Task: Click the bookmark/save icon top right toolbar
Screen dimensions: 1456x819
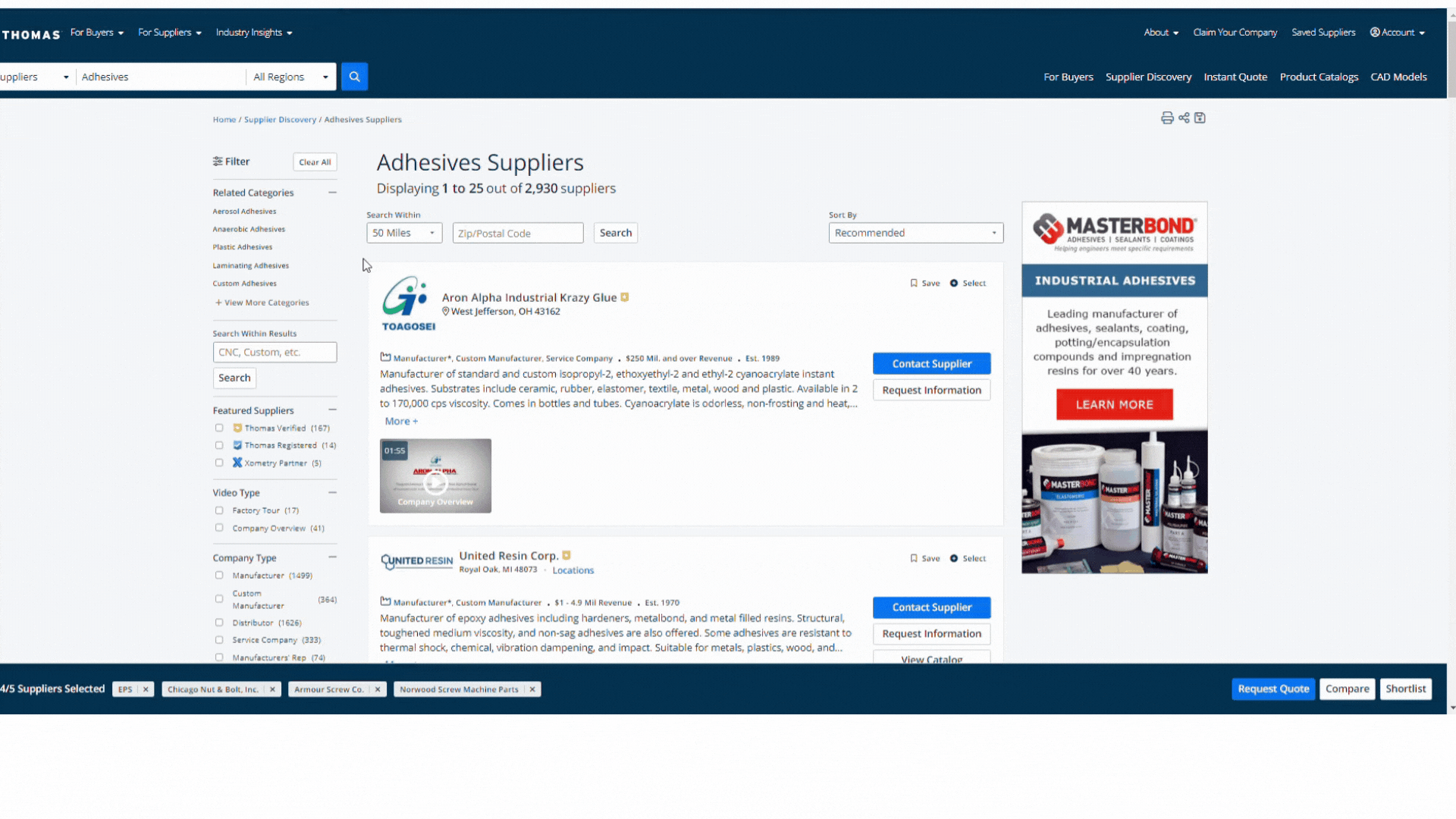Action: pyautogui.click(x=1199, y=118)
